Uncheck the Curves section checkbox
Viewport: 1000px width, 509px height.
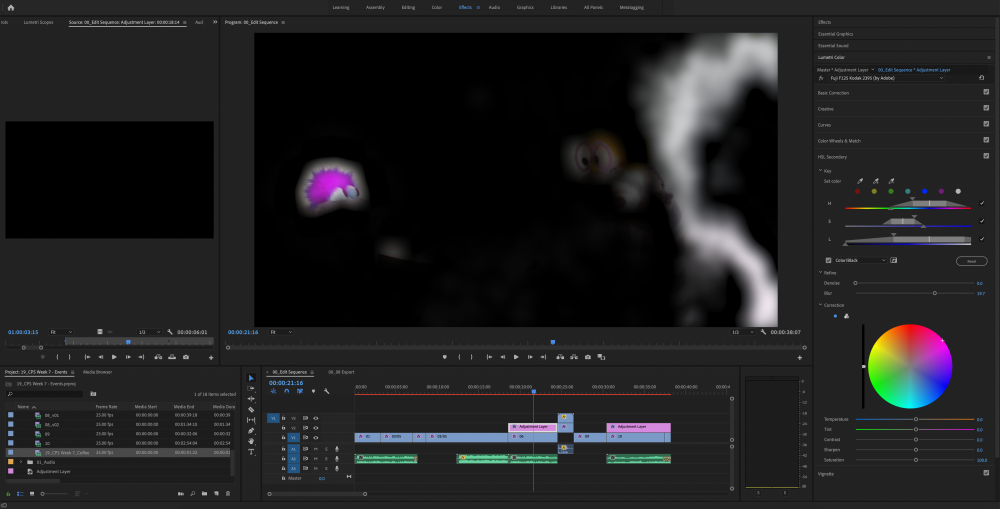coord(986,124)
